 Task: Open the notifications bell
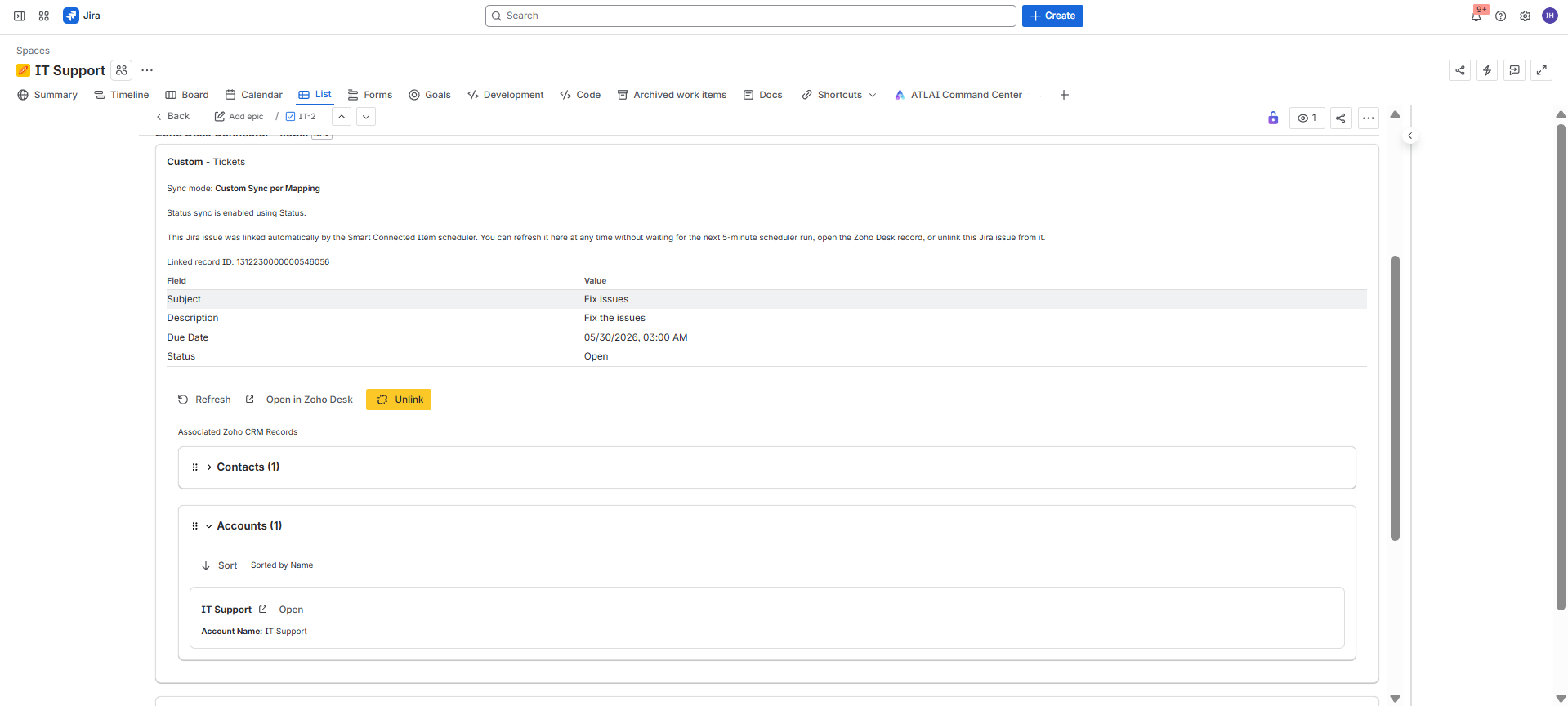click(x=1476, y=16)
